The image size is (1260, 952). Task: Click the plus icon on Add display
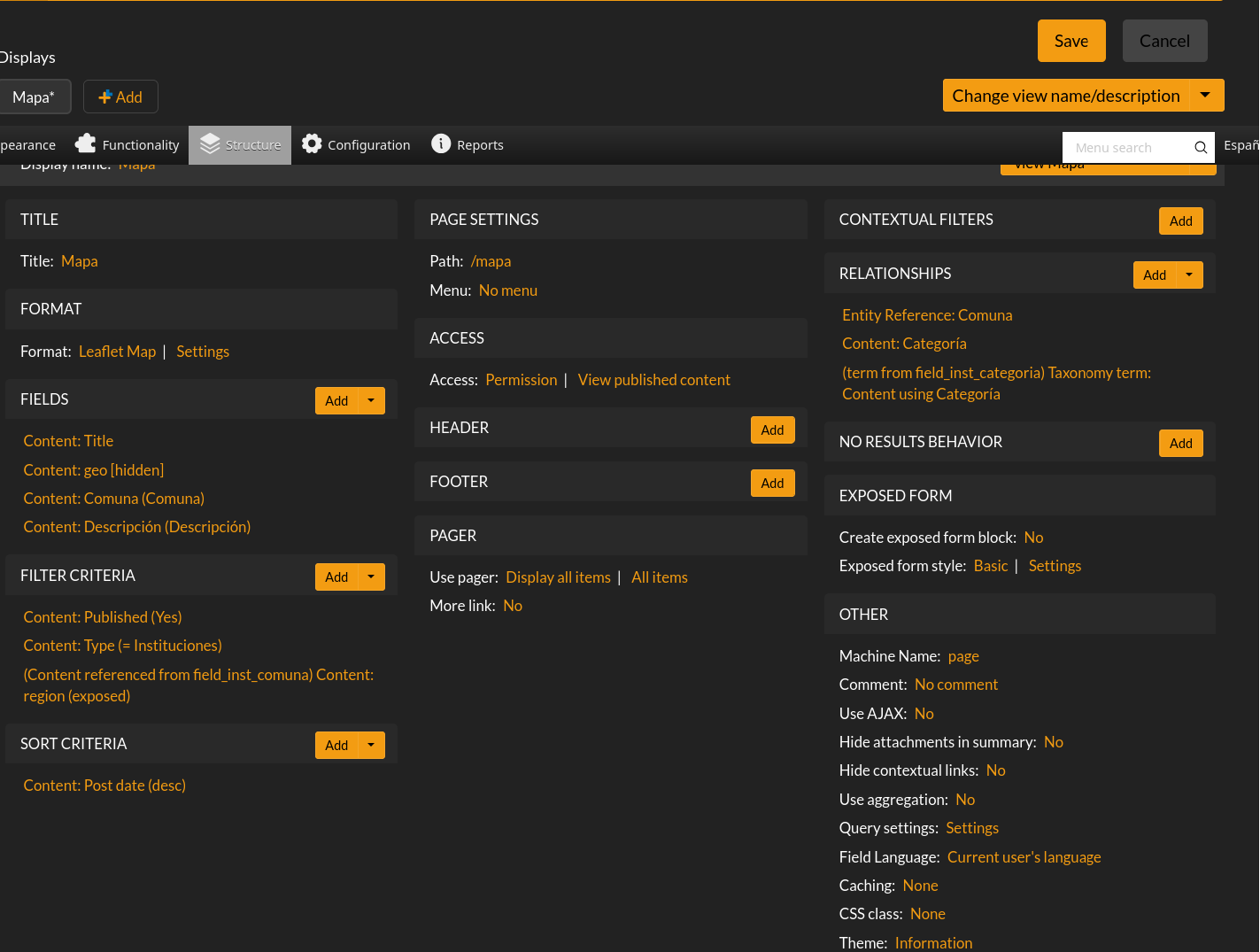click(x=105, y=97)
